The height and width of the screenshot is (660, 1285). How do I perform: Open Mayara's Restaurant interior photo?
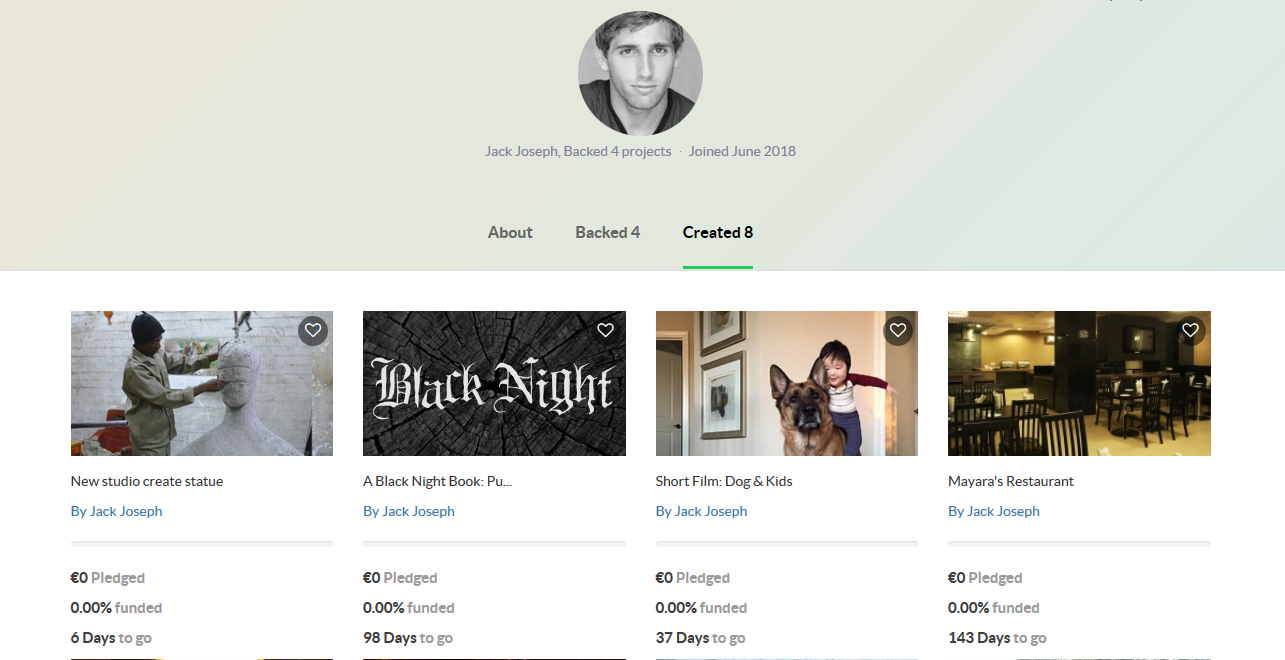point(1079,384)
